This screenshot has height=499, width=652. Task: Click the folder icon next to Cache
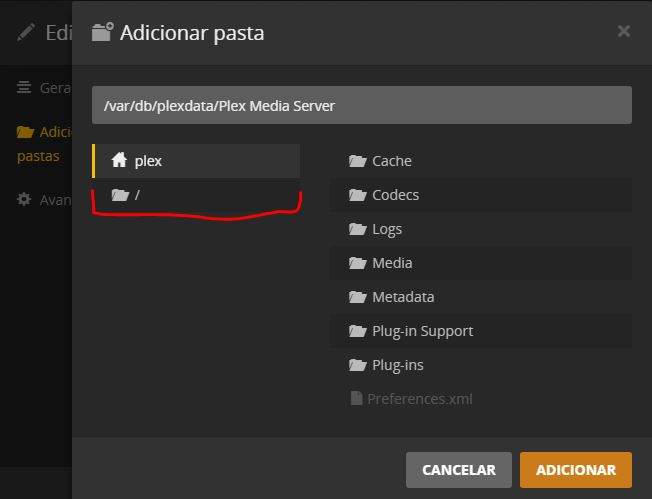coord(357,161)
